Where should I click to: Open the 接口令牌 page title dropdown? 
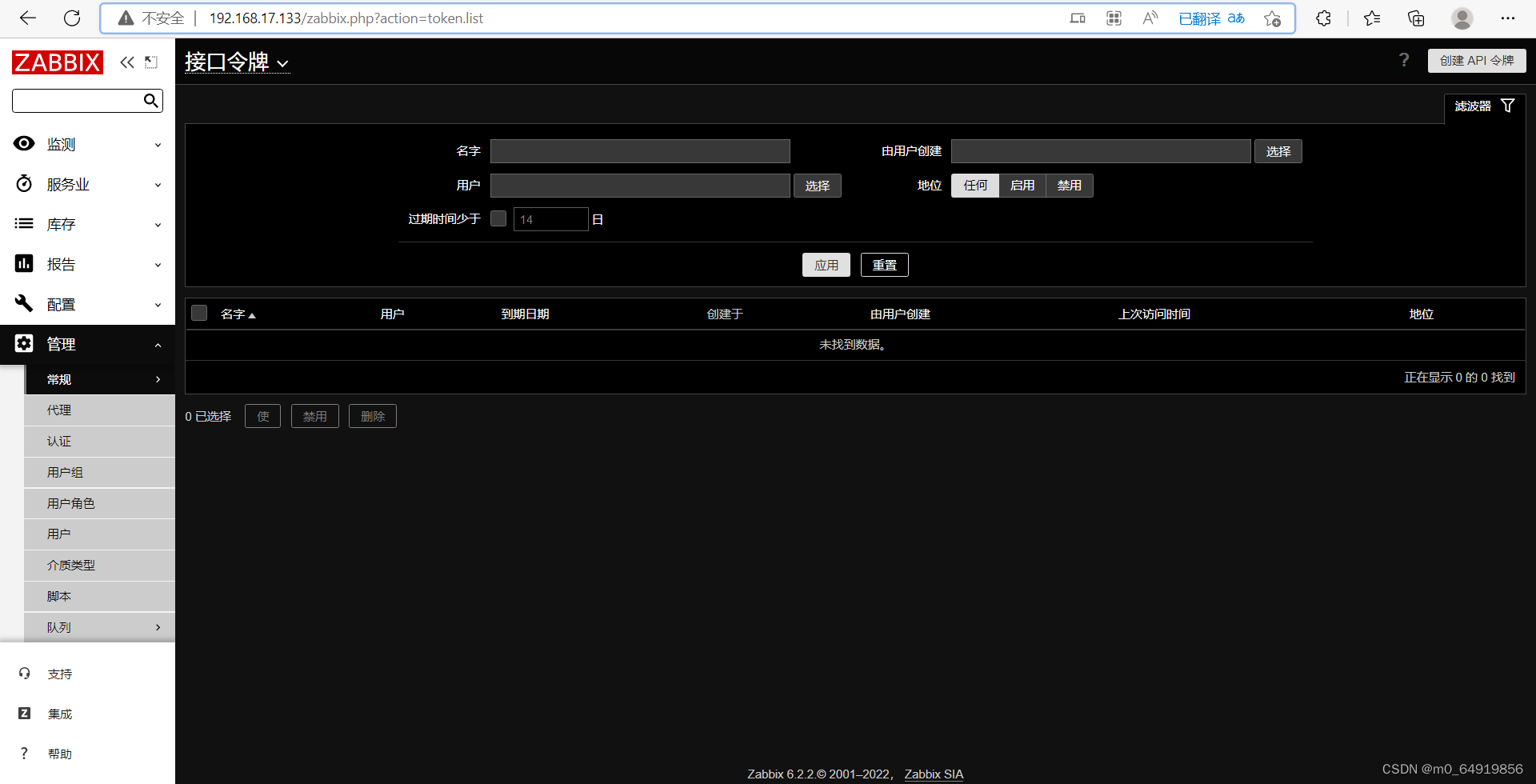tap(237, 62)
